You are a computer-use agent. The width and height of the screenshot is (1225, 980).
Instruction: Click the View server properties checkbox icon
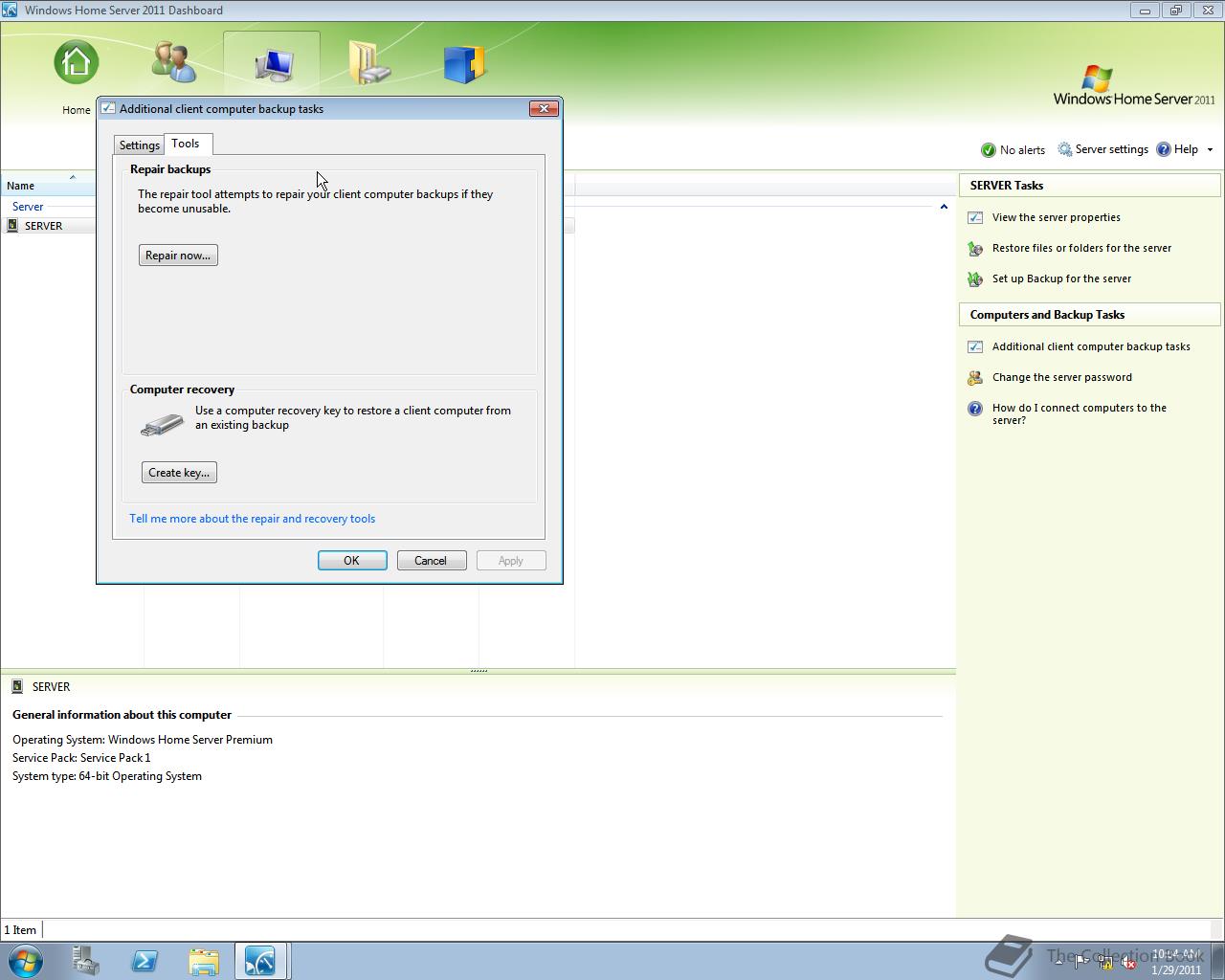(975, 217)
